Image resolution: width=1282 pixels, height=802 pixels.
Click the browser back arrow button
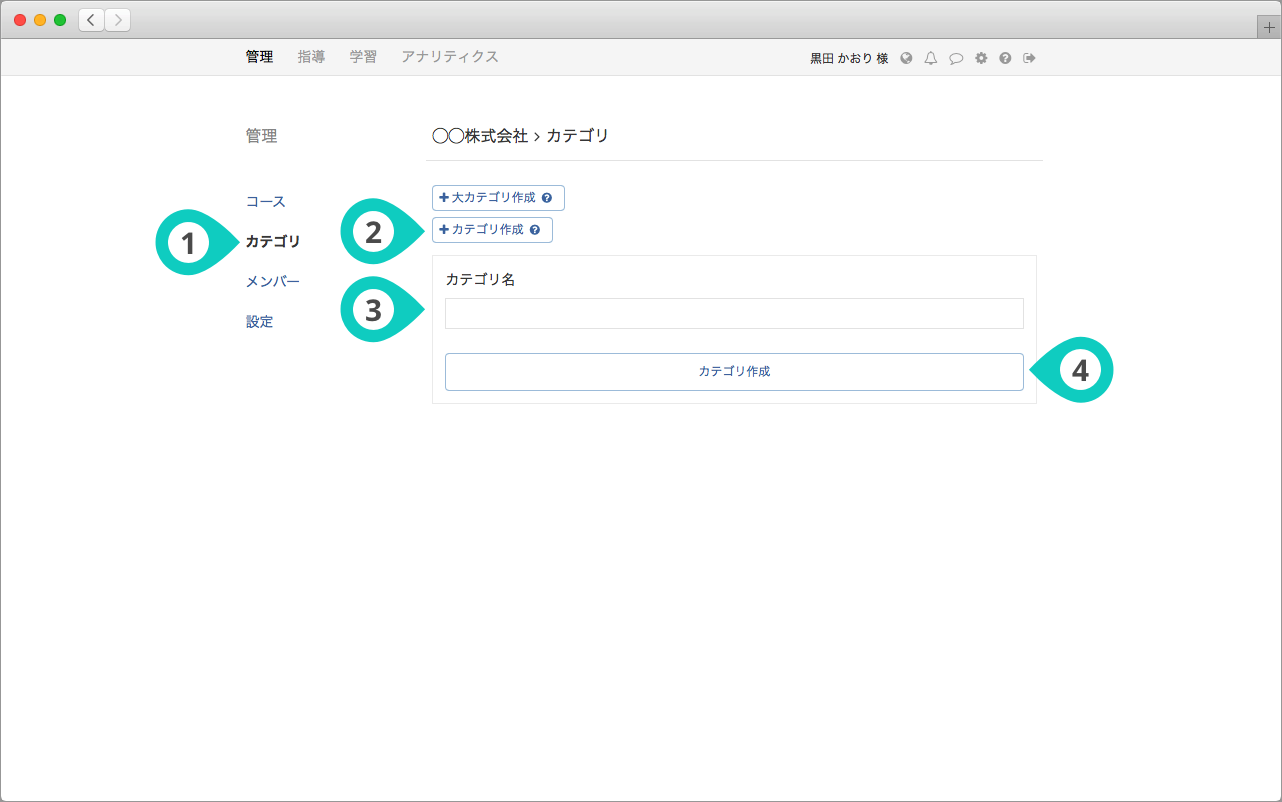91,20
